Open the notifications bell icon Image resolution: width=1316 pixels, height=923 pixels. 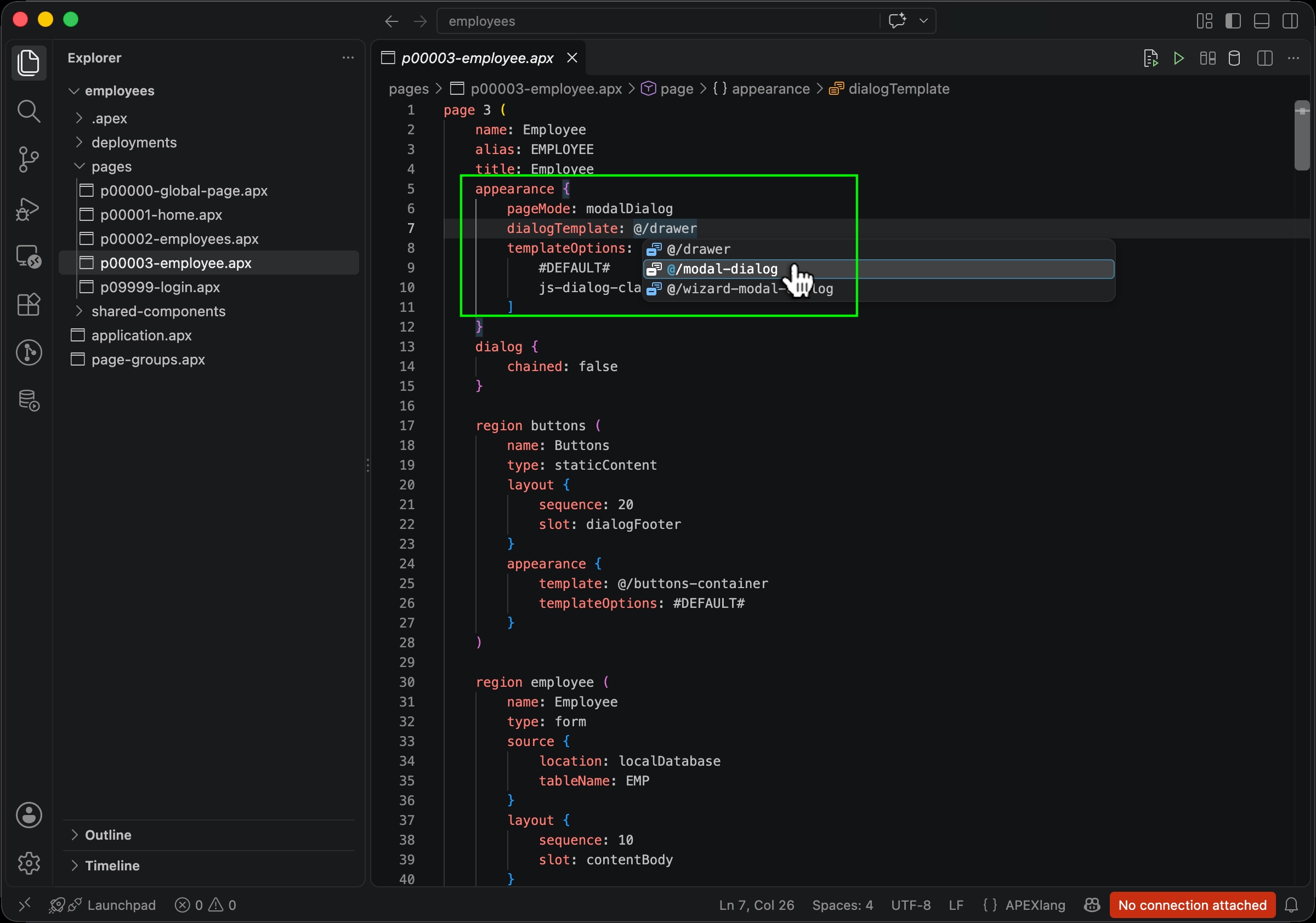pos(1291,905)
